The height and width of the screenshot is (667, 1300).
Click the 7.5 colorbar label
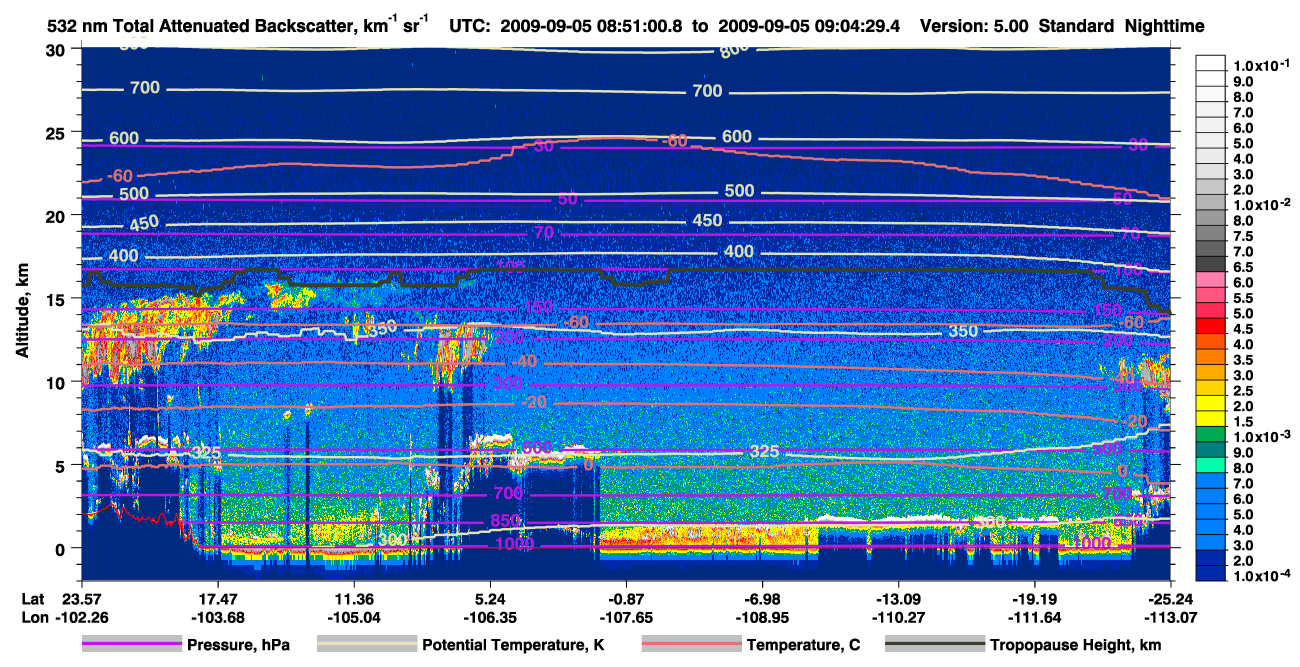click(1241, 236)
